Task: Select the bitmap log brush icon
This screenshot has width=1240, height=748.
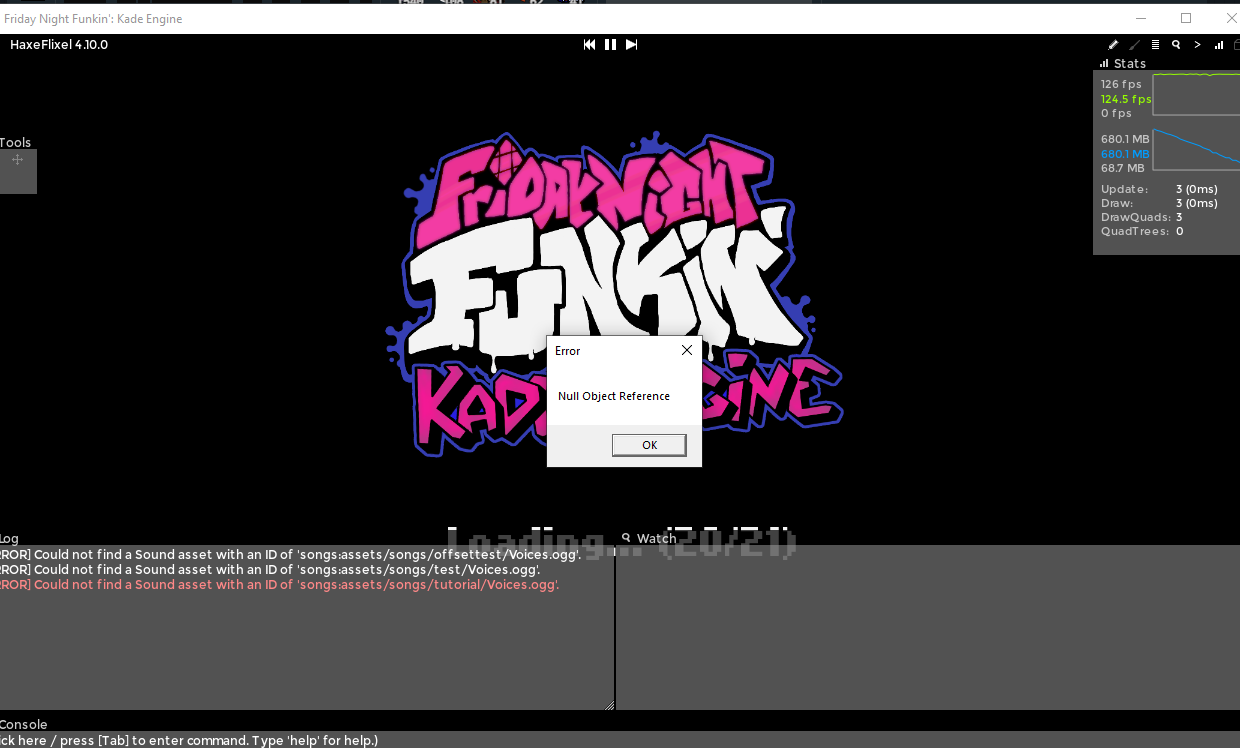Action: [1134, 44]
